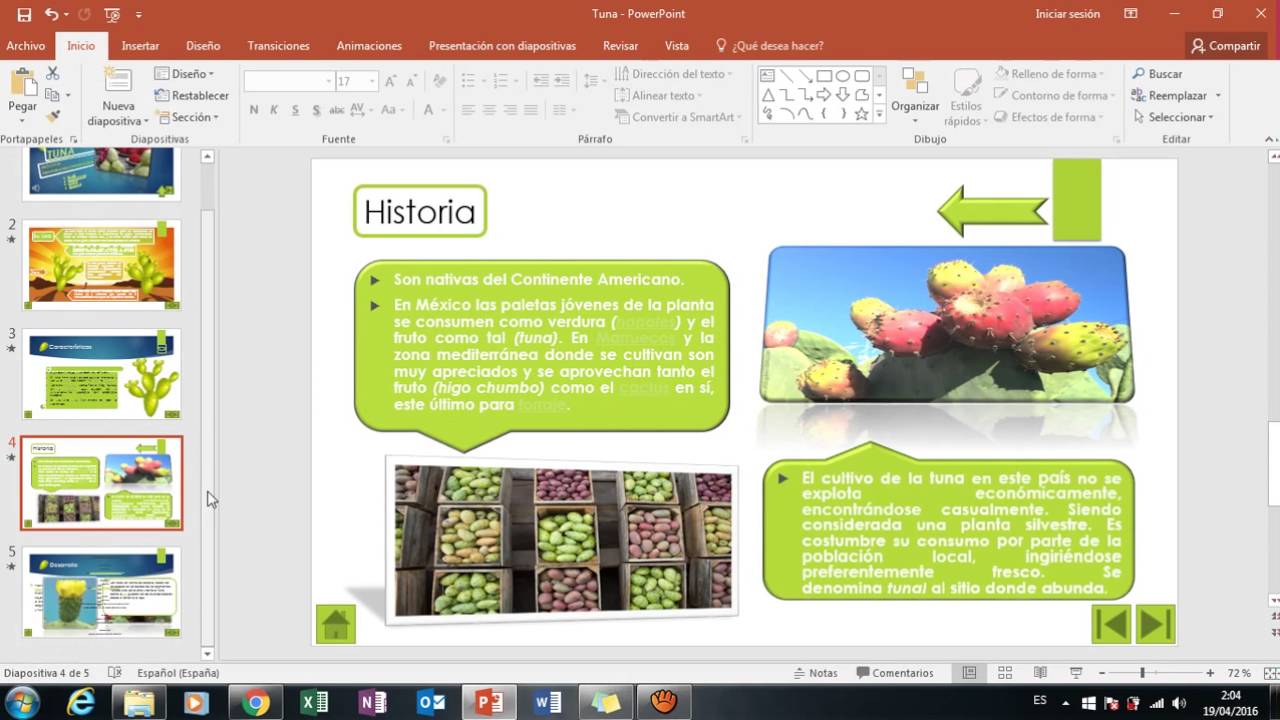Click the Format Painter brush icon
The width and height of the screenshot is (1280, 720).
(53, 116)
